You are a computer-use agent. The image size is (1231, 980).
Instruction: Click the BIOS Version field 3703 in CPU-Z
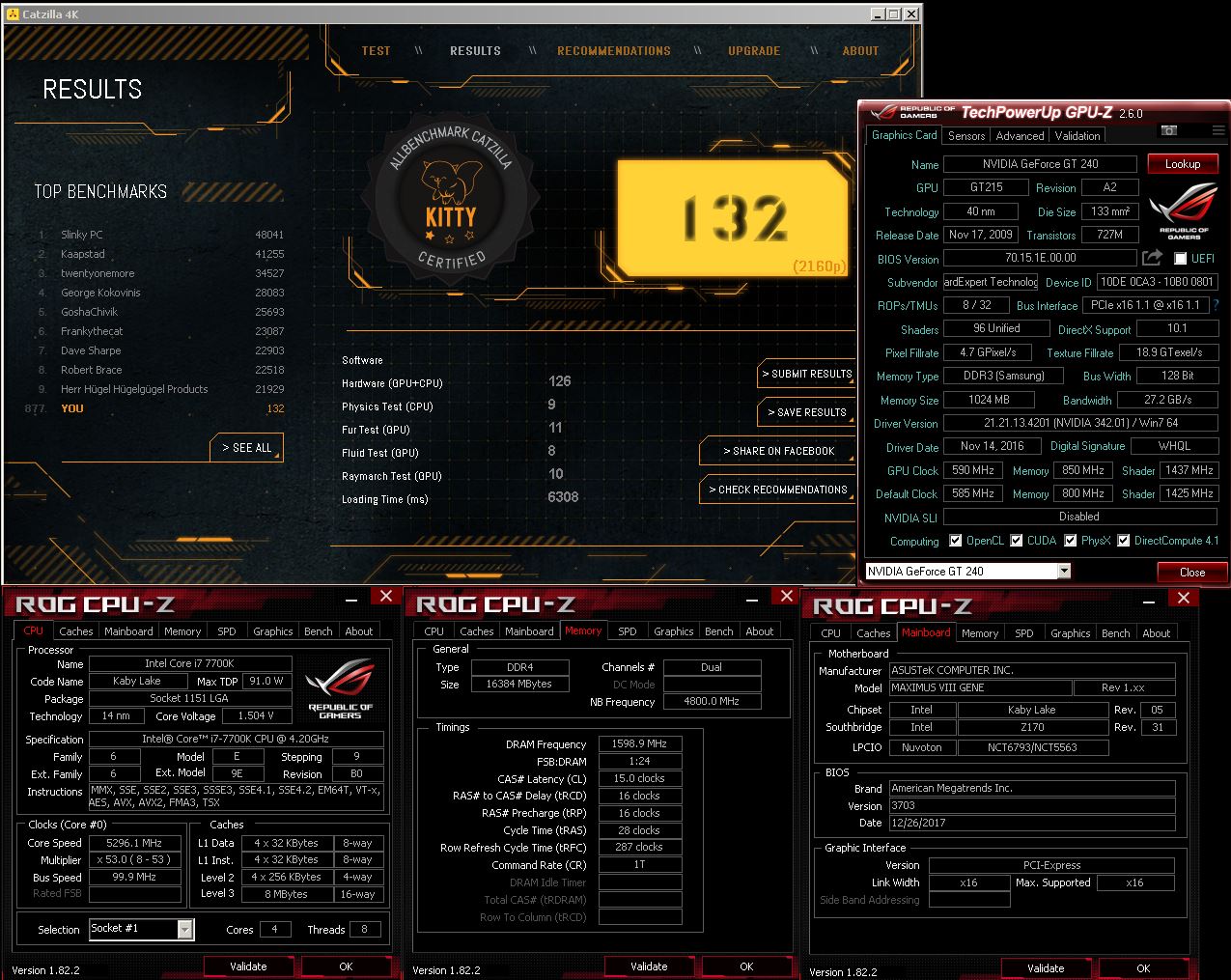click(1031, 805)
